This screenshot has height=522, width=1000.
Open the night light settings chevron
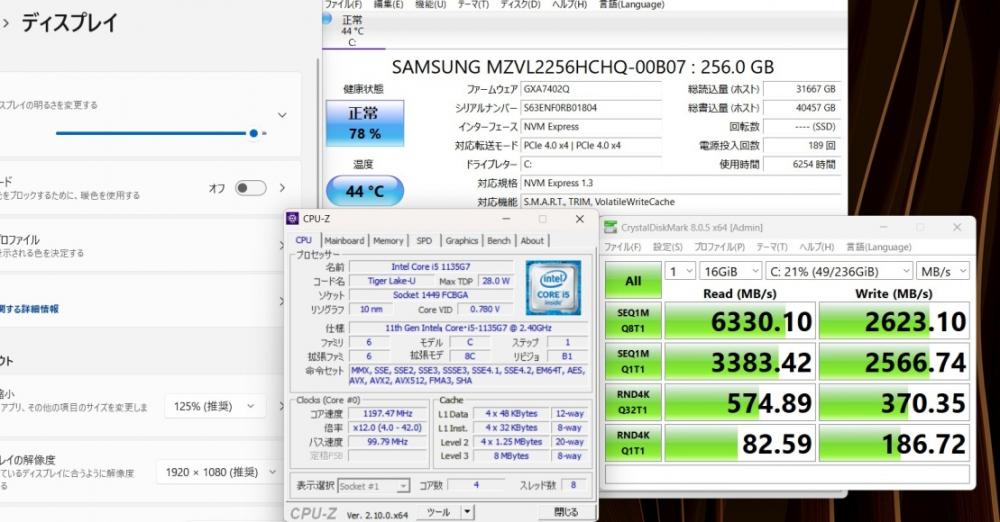(x=282, y=188)
